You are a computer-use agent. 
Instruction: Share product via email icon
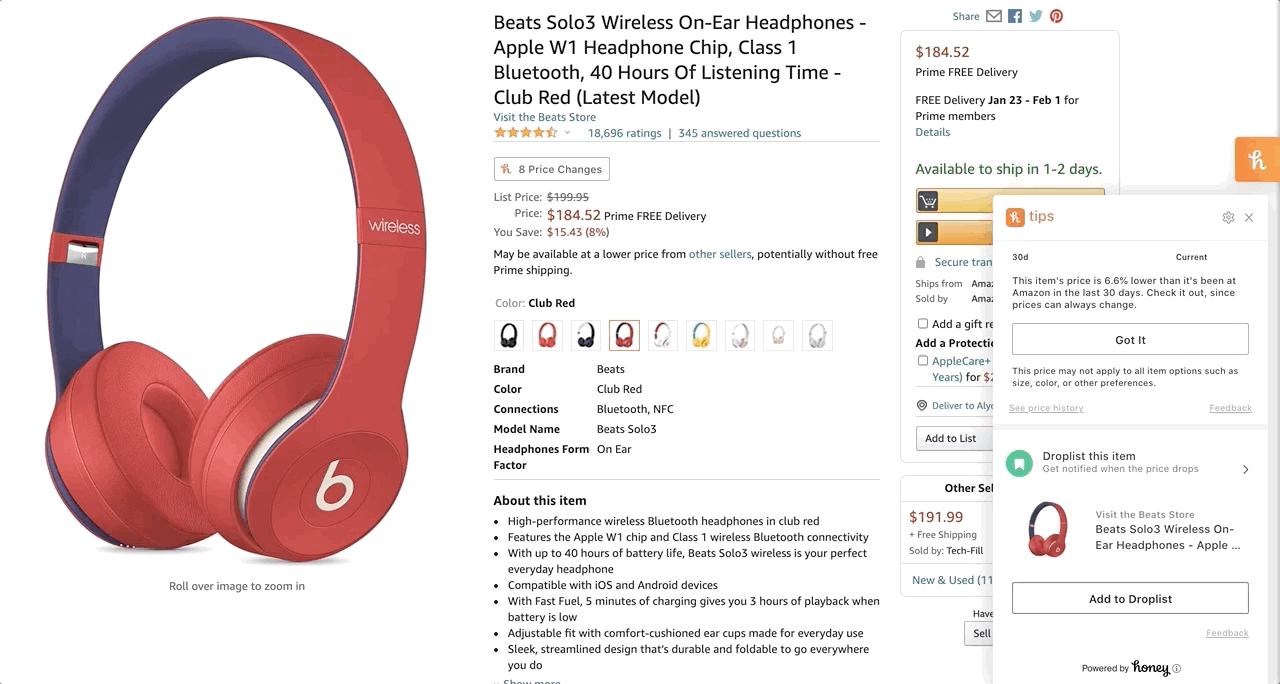click(x=993, y=16)
